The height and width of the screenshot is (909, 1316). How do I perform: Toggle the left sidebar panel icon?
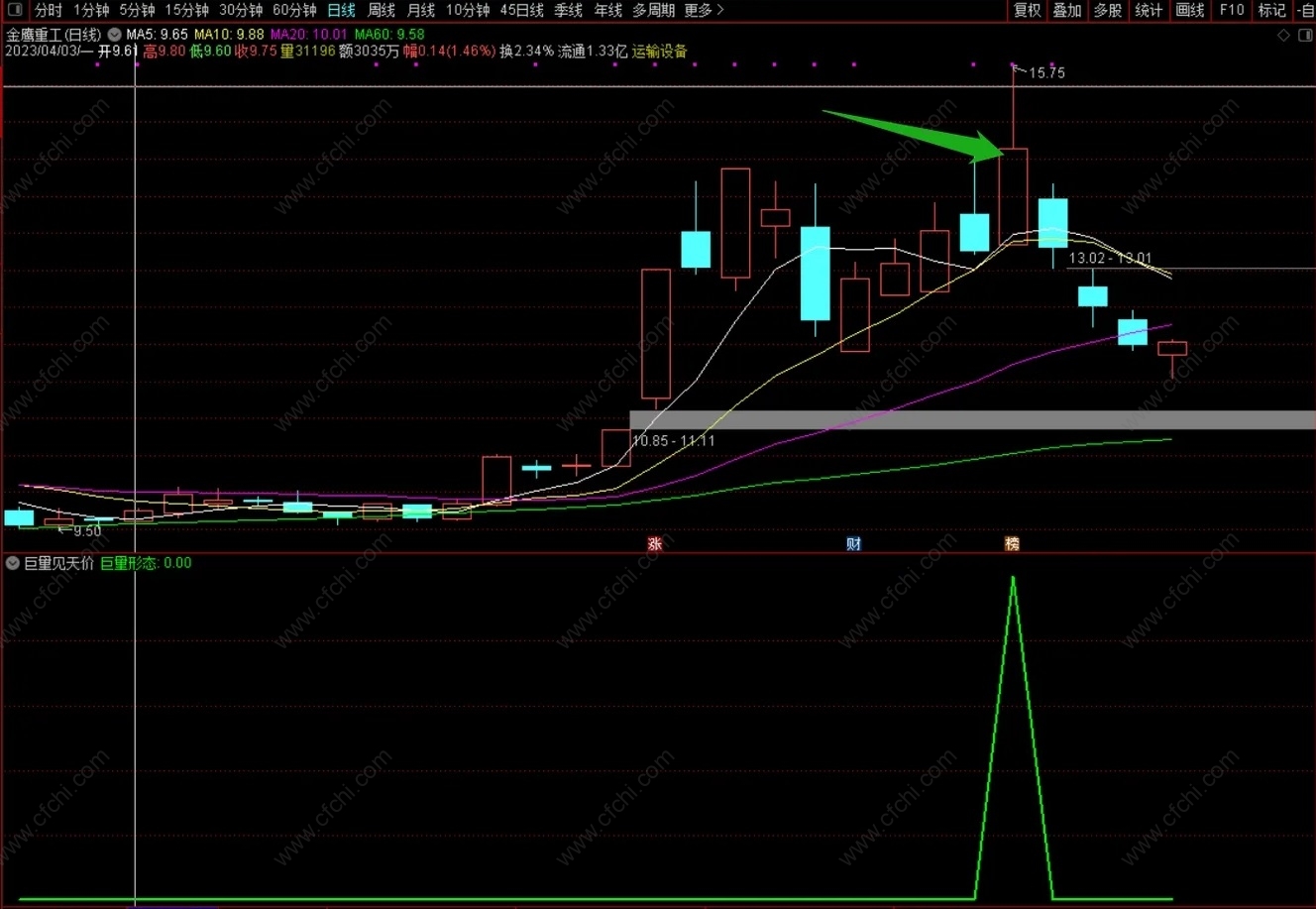click(x=13, y=10)
